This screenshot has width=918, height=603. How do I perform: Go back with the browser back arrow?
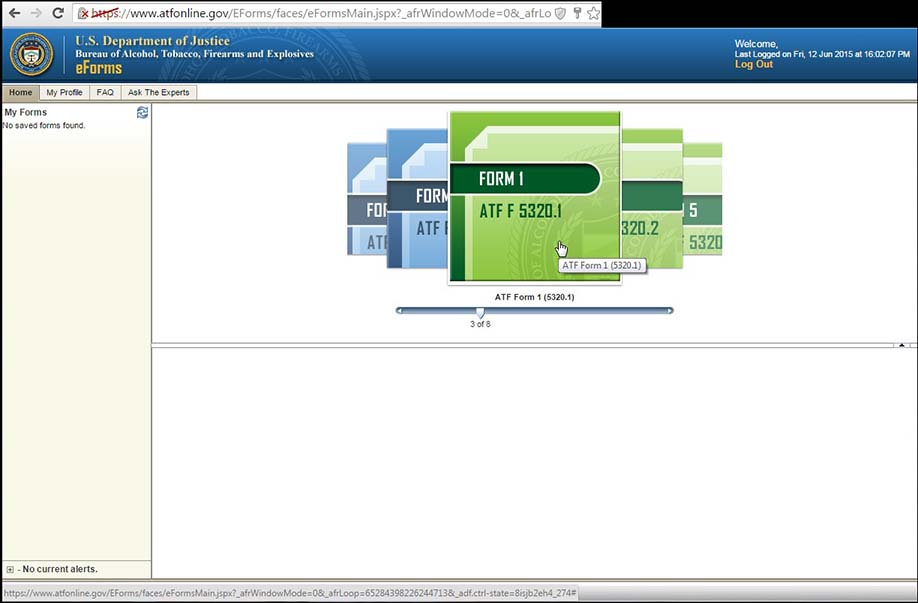15,13
